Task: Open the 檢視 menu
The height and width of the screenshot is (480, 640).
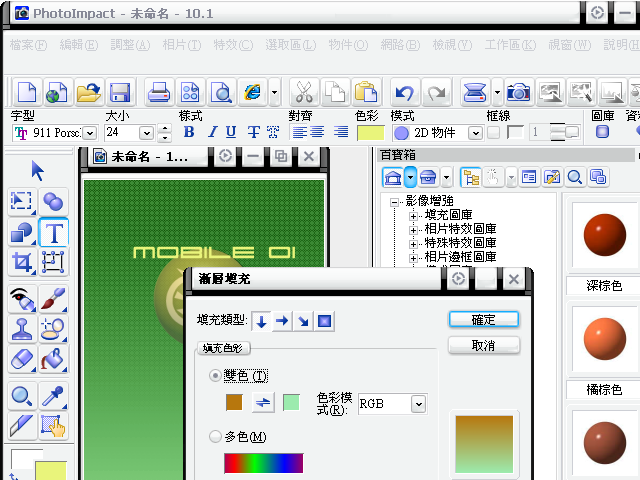Action: [452, 44]
